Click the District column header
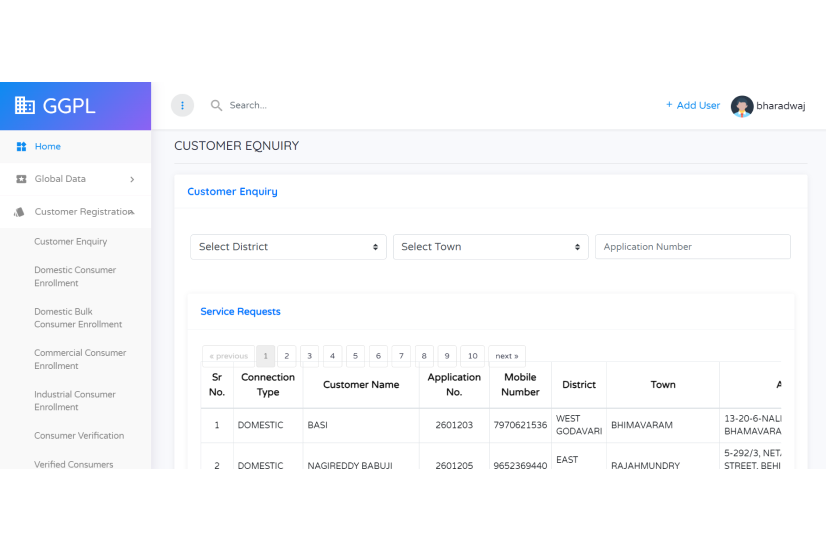This screenshot has height=551, width=826. [579, 385]
